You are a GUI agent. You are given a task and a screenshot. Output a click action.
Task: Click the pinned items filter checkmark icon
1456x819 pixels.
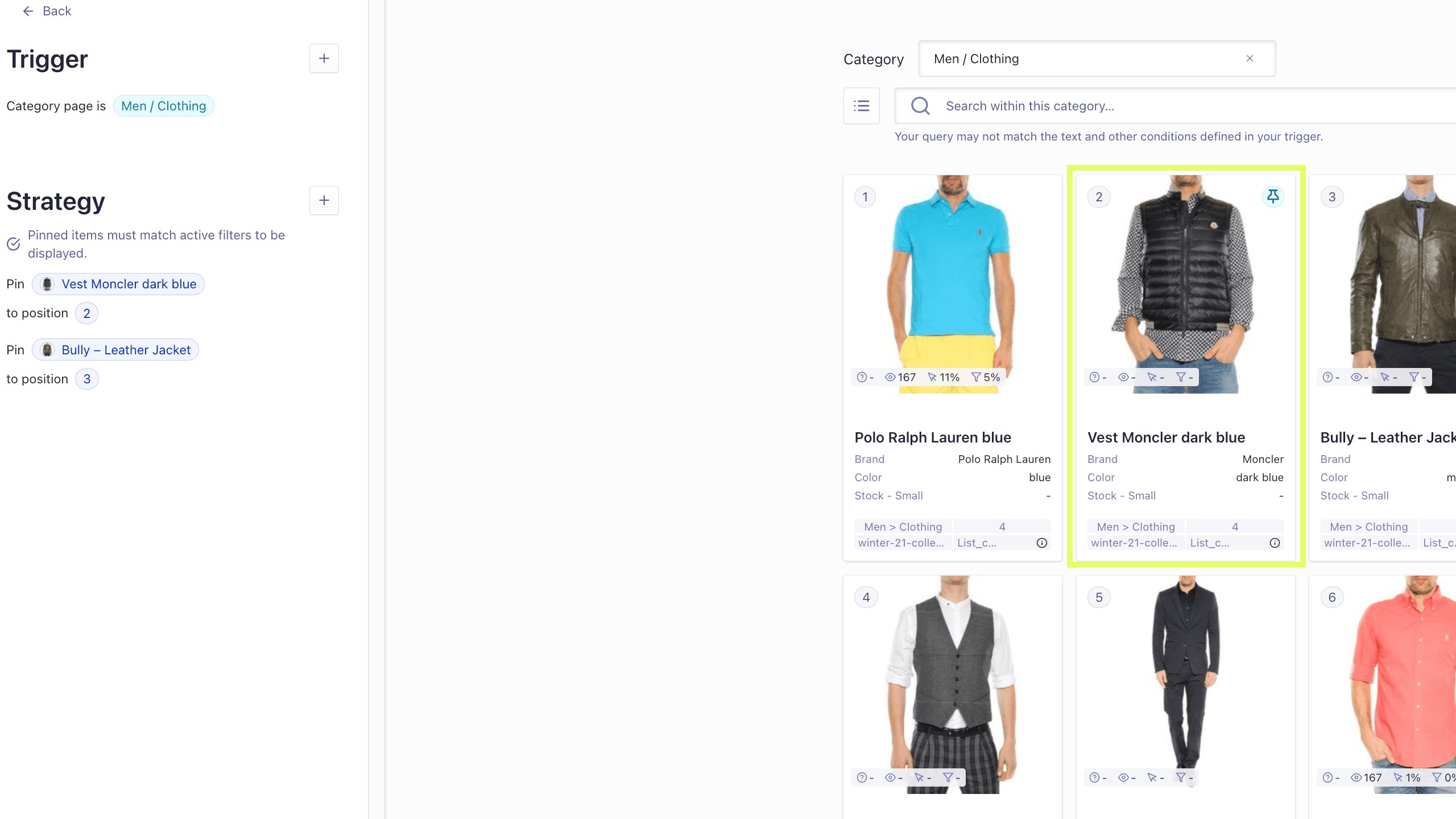tap(14, 245)
